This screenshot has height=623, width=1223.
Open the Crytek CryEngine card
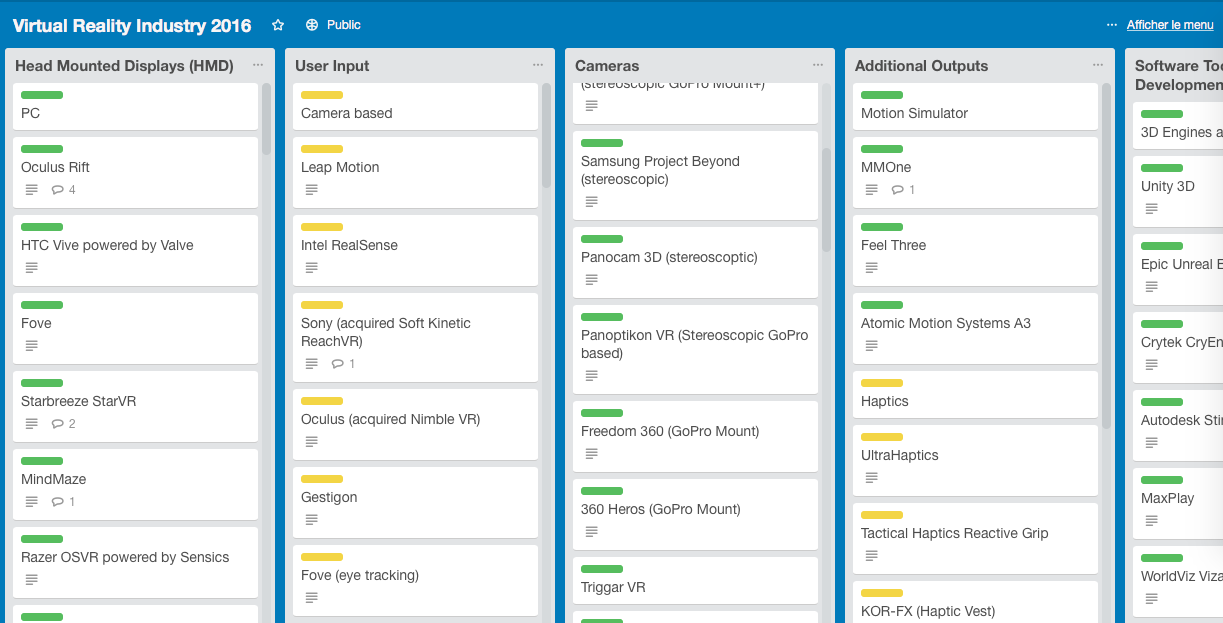point(1178,346)
